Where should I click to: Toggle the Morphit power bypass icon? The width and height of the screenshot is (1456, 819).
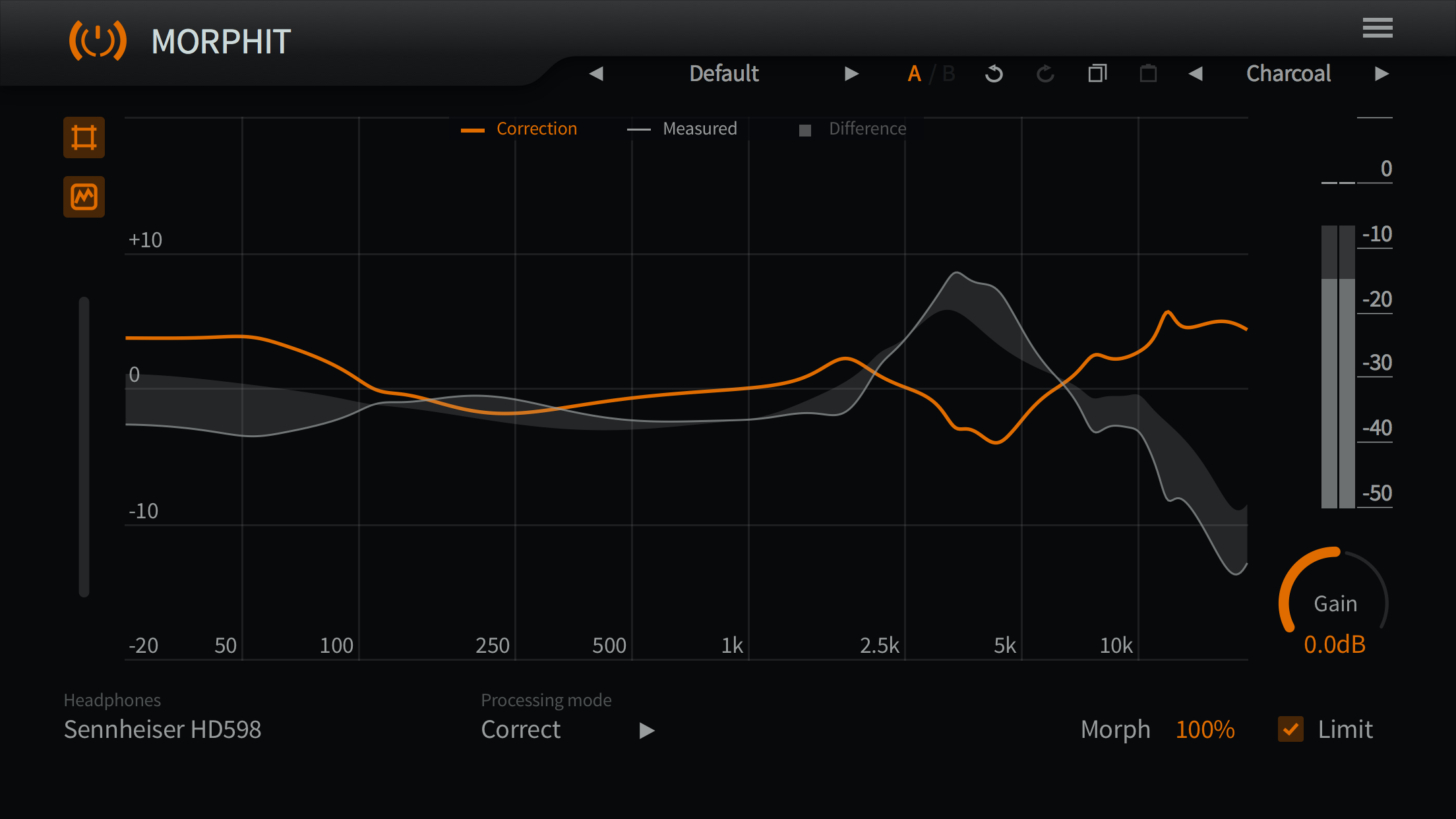coord(98,41)
